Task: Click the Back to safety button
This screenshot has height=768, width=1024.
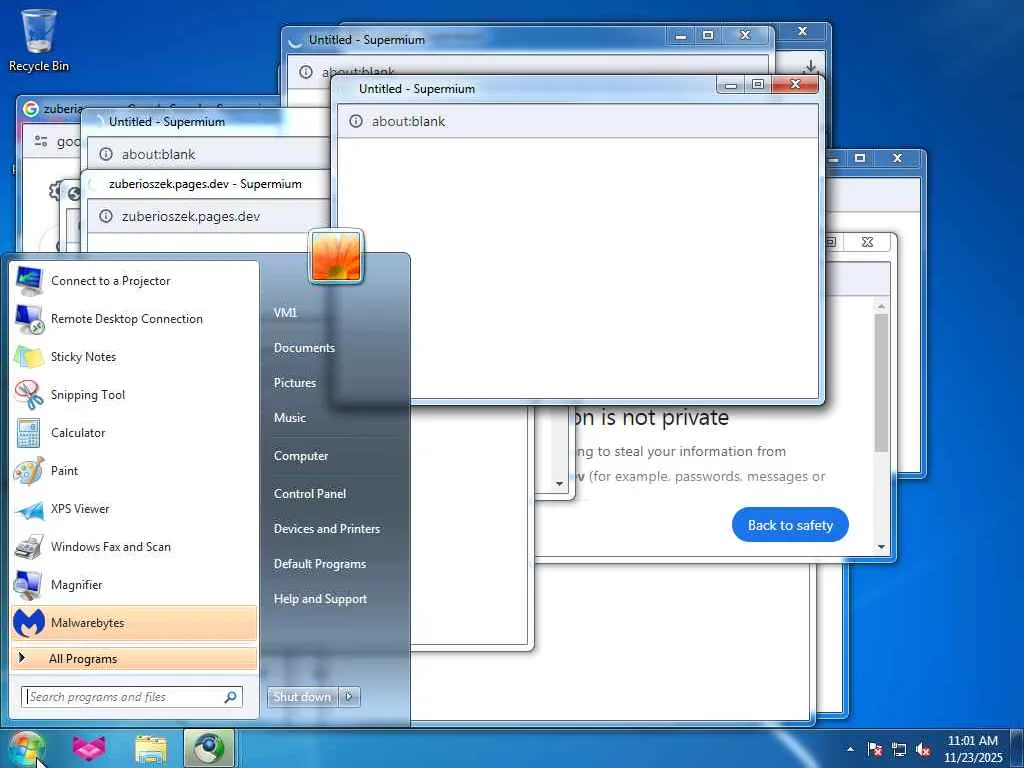Action: coord(790,525)
